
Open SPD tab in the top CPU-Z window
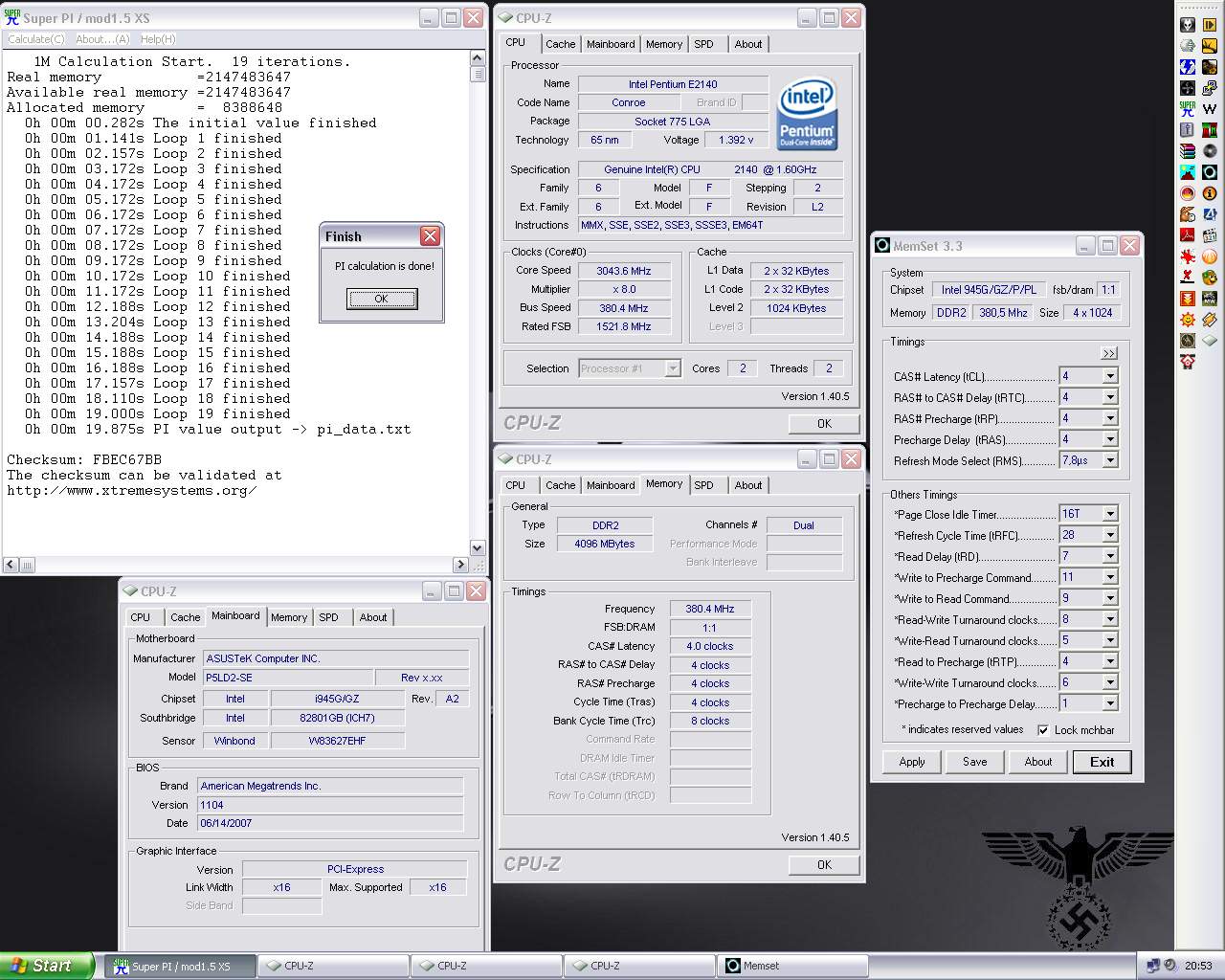pos(703,44)
